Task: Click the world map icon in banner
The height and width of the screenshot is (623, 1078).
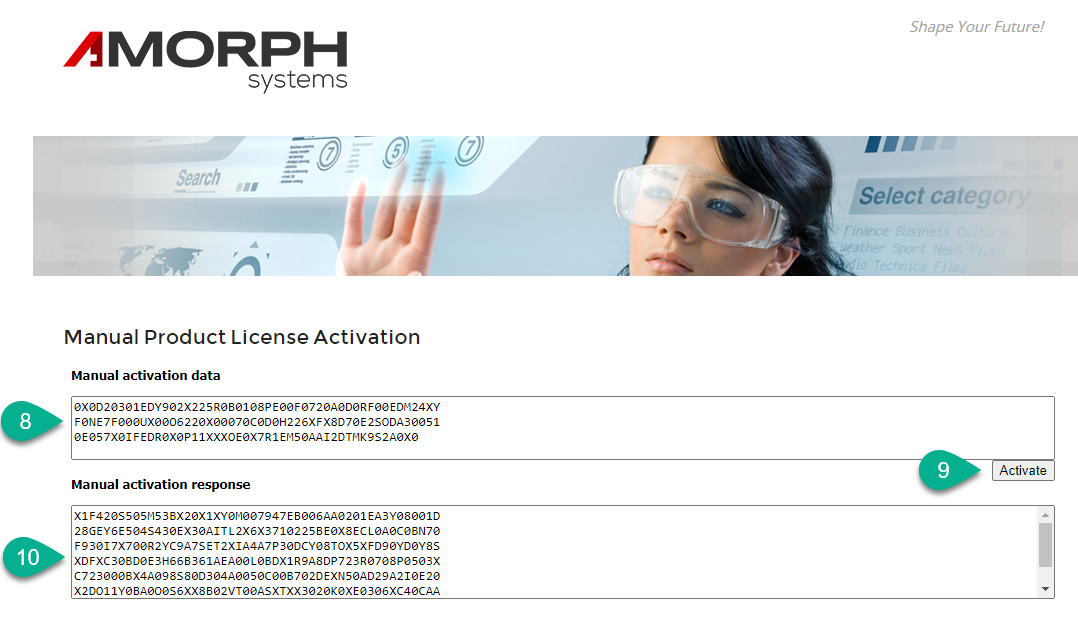Action: coord(161,257)
